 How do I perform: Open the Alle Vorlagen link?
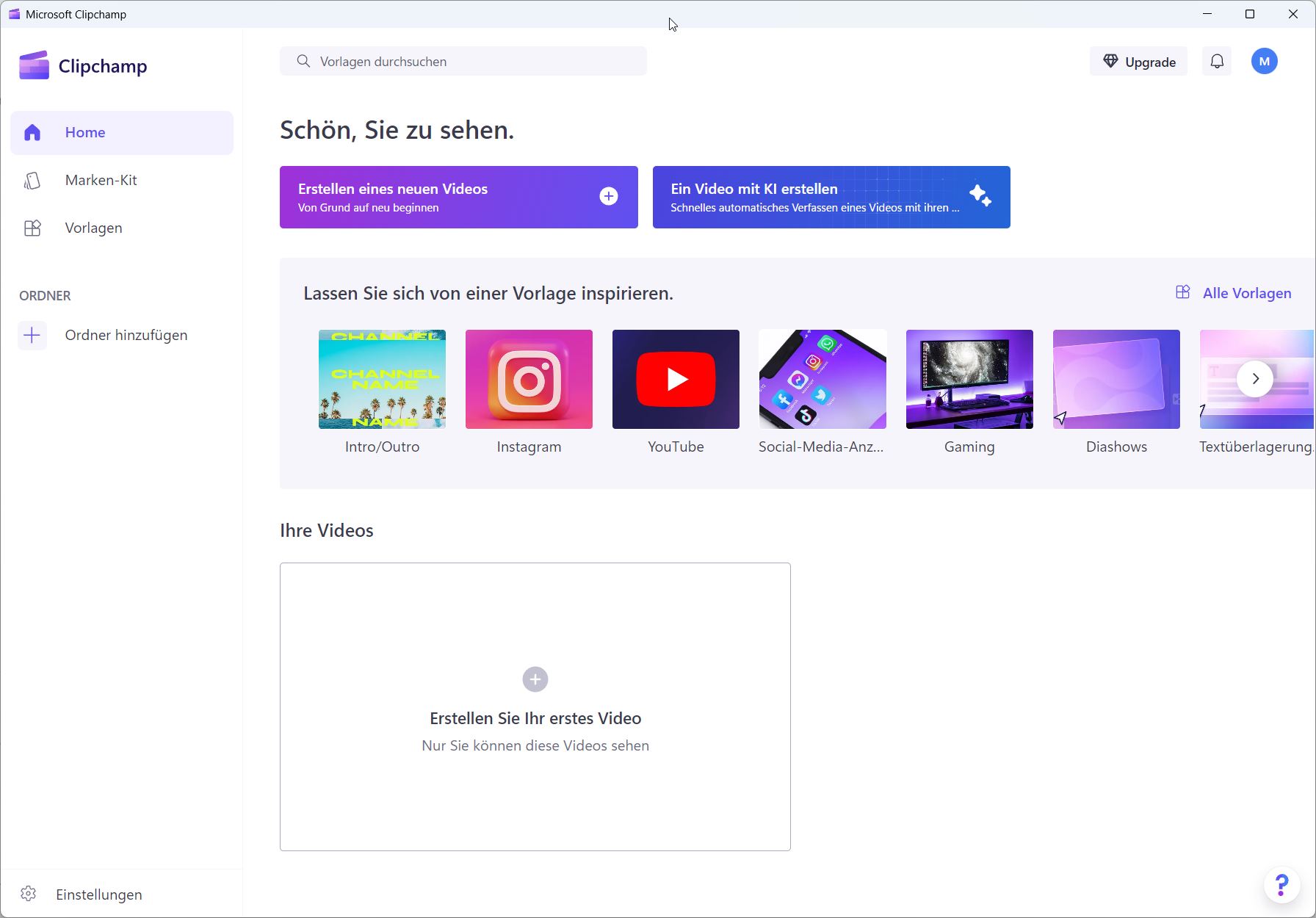tap(1234, 293)
